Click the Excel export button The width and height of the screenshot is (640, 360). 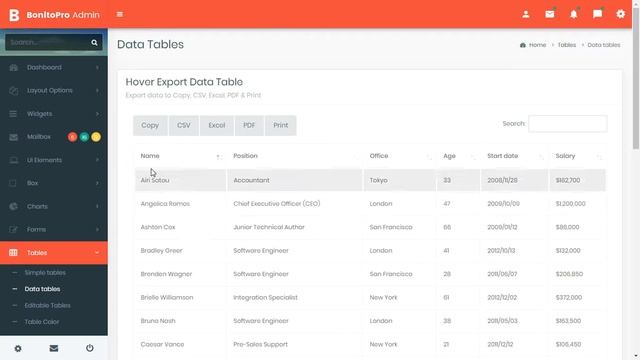(x=217, y=125)
